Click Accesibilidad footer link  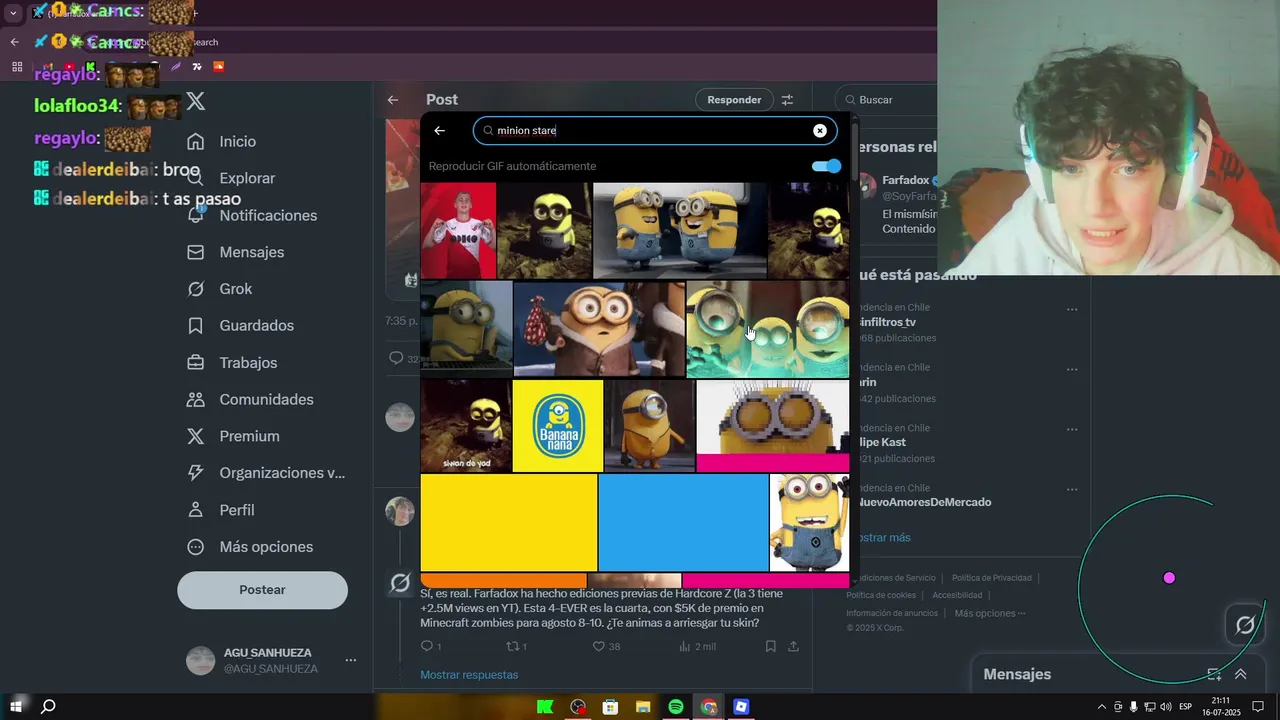pyautogui.click(x=957, y=596)
